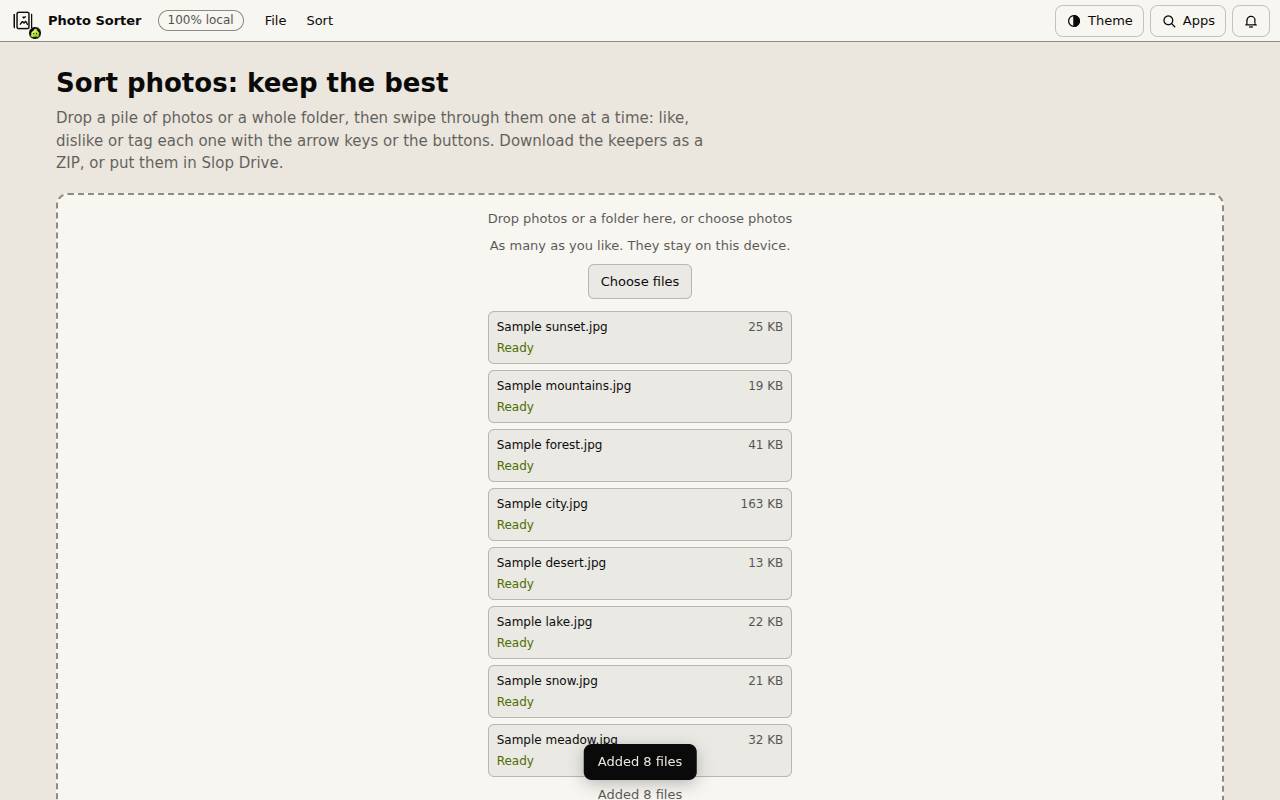Click the Photo Sorter title text
This screenshot has width=1280, height=800.
[x=95, y=20]
